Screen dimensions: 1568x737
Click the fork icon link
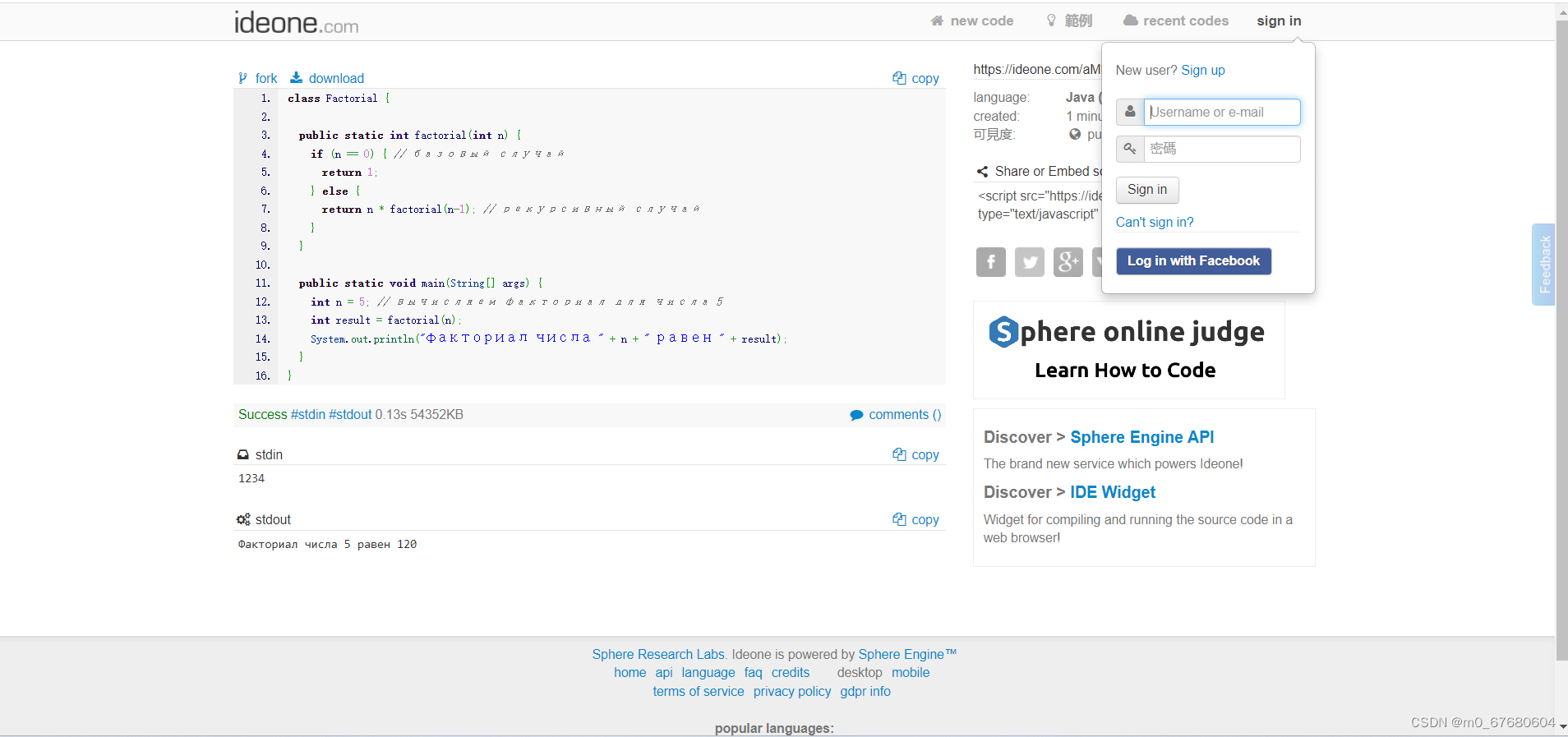point(242,78)
